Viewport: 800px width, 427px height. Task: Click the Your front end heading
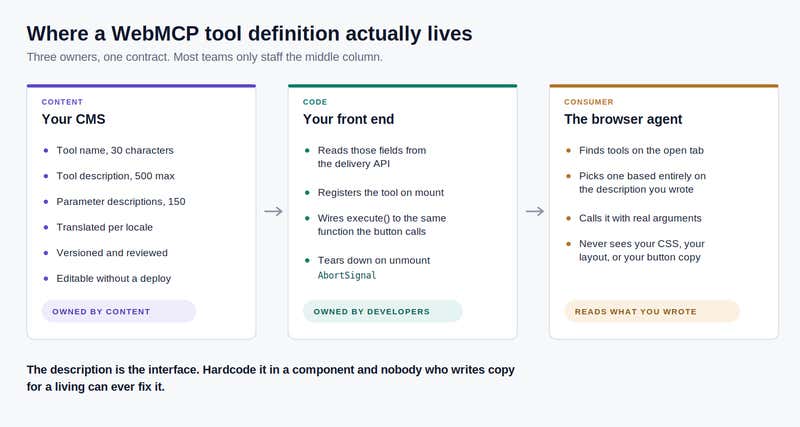tap(348, 119)
